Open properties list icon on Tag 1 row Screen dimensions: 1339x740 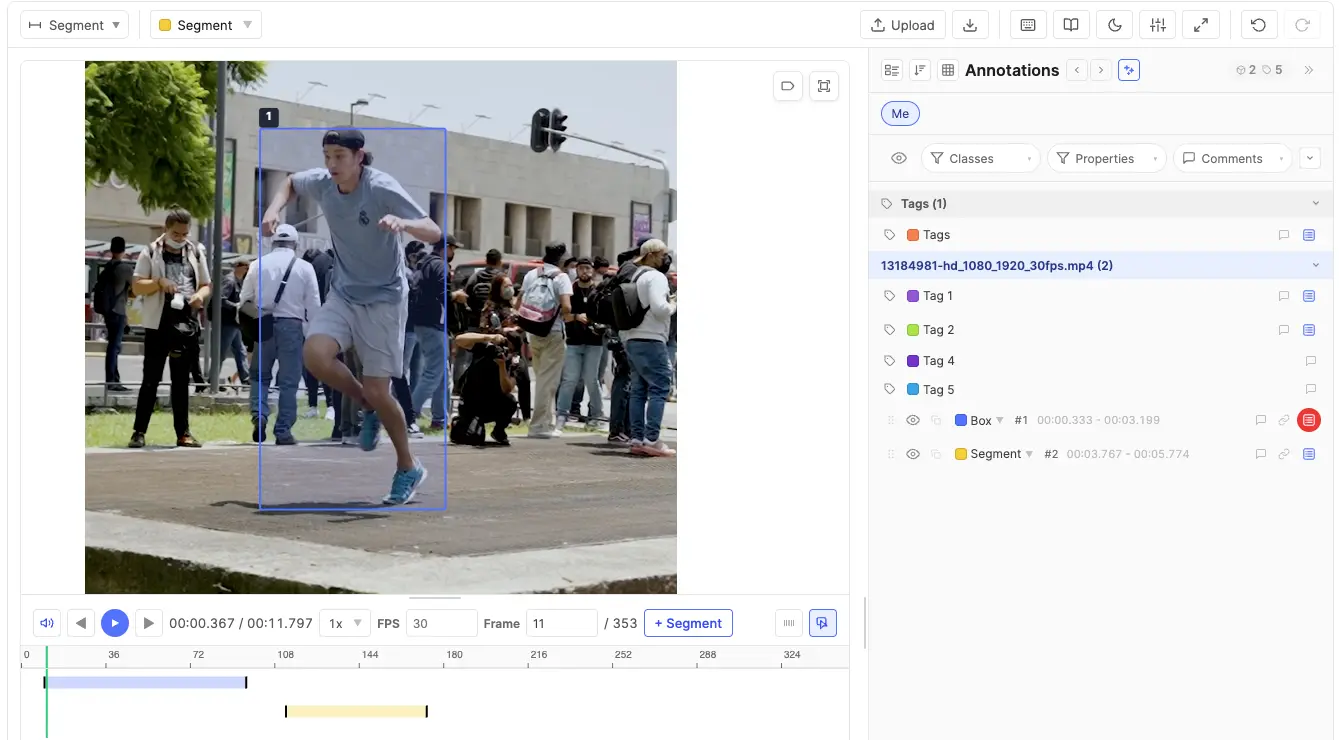(1309, 296)
